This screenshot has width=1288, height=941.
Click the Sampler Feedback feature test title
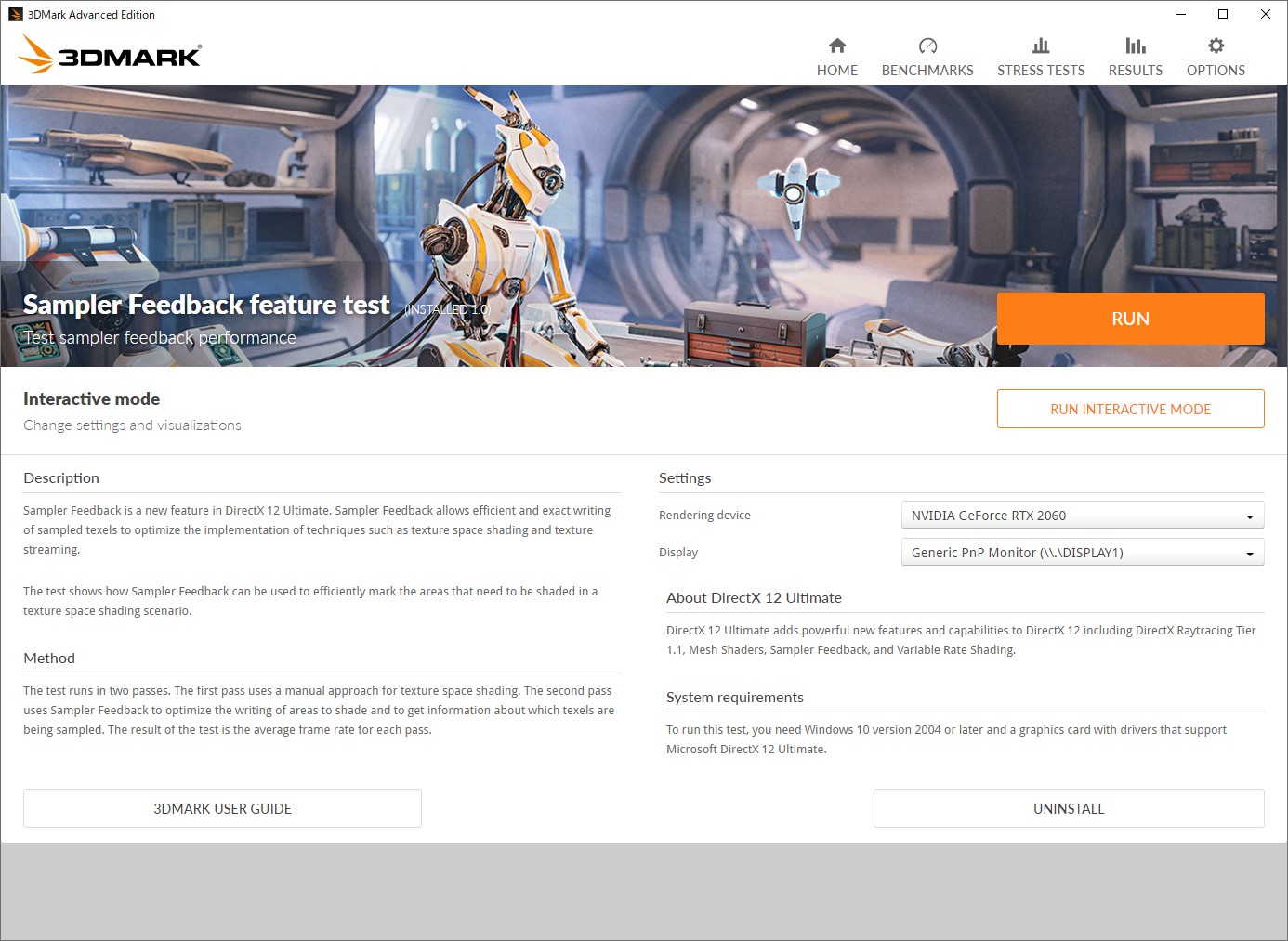pyautogui.click(x=206, y=305)
